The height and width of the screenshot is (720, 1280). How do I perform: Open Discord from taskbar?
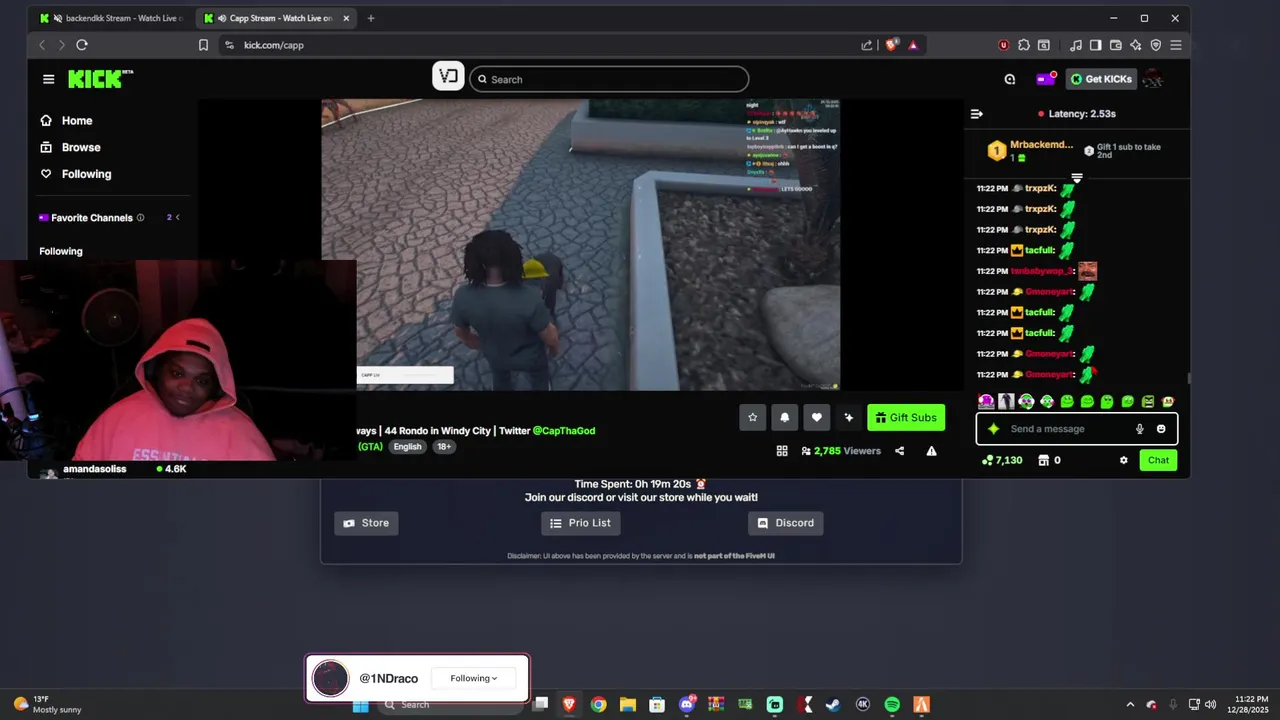(687, 705)
